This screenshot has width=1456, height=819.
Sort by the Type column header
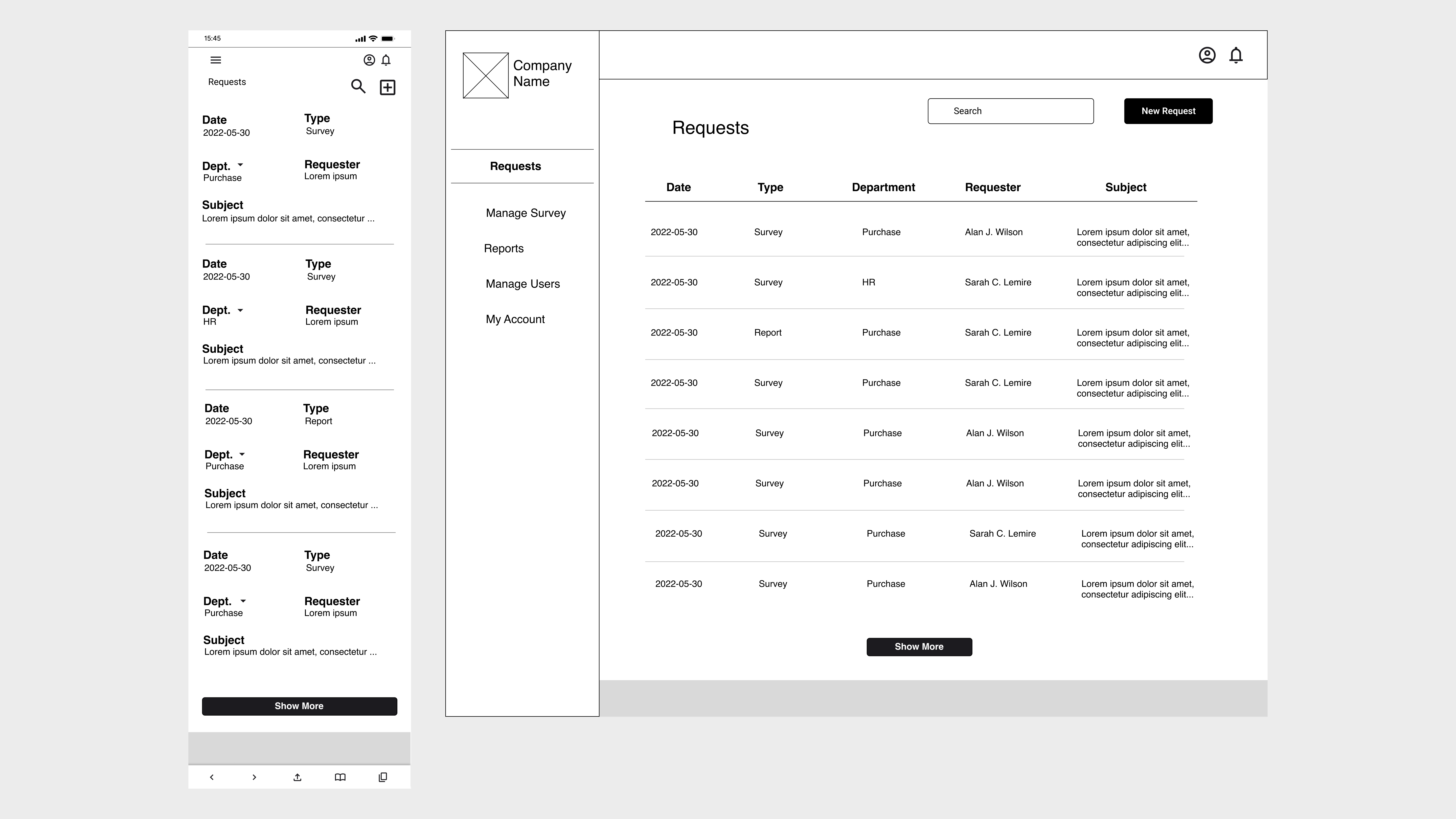point(770,187)
